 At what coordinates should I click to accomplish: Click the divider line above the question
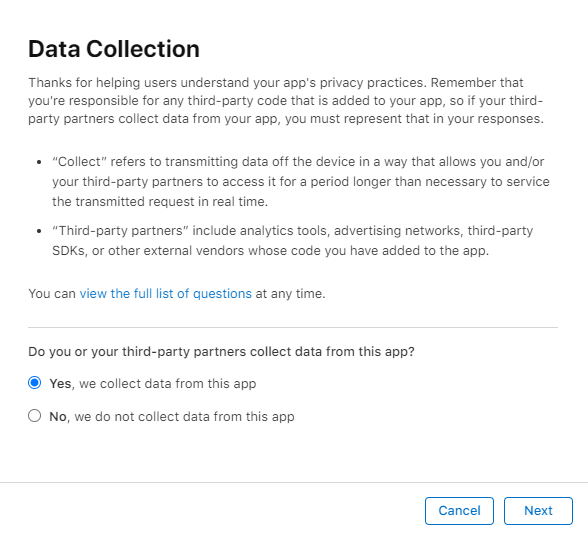click(x=293, y=327)
